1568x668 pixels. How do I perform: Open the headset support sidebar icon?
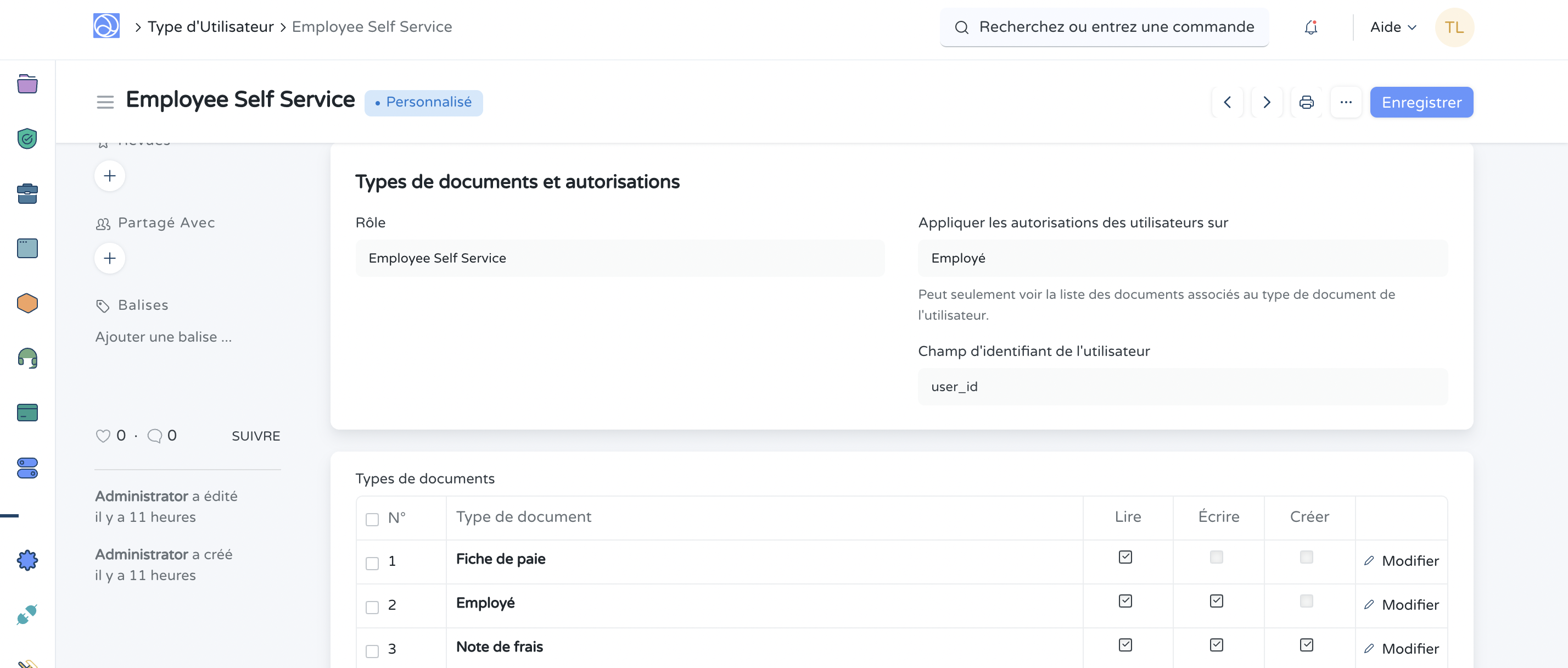27,358
